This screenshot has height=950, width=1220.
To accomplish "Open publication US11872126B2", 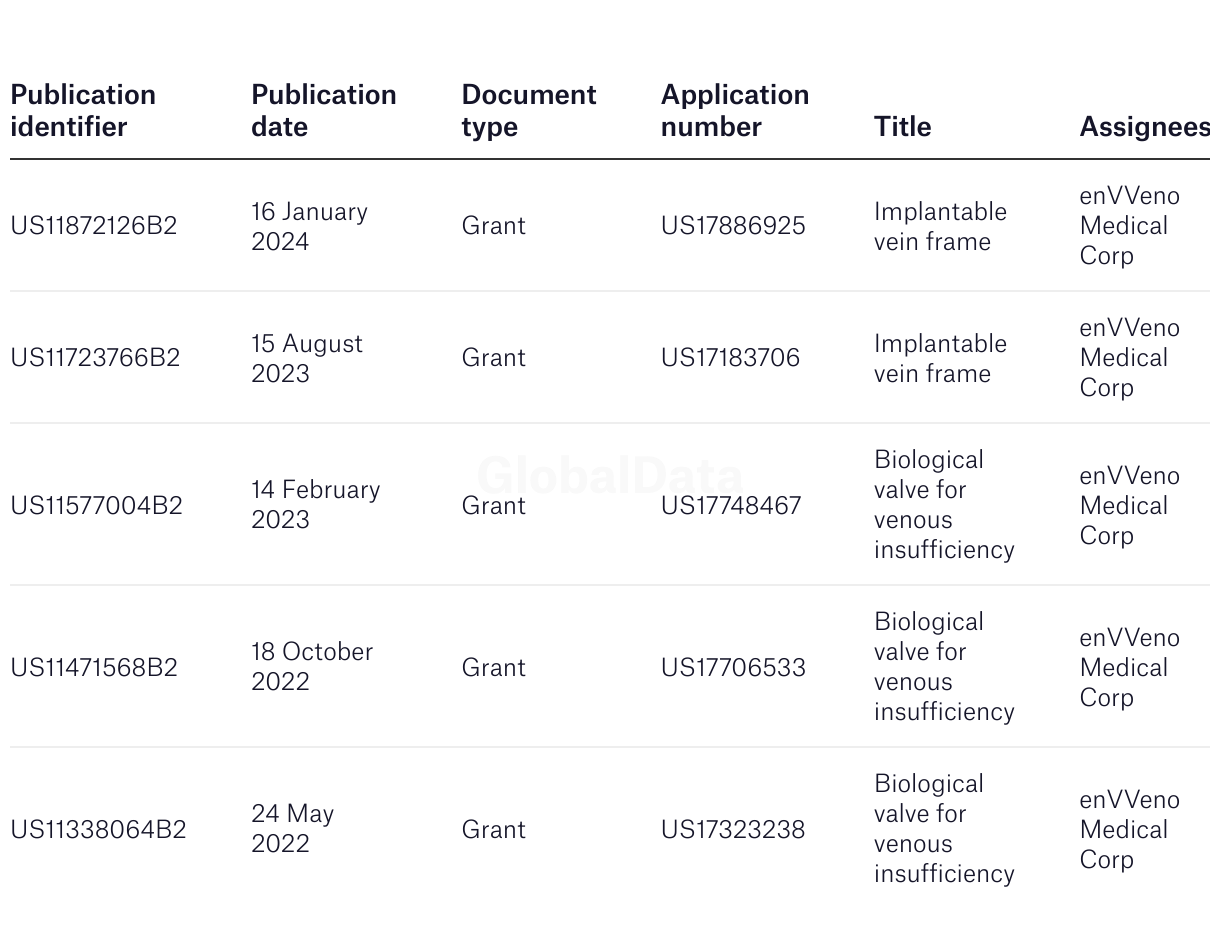I will point(93,226).
